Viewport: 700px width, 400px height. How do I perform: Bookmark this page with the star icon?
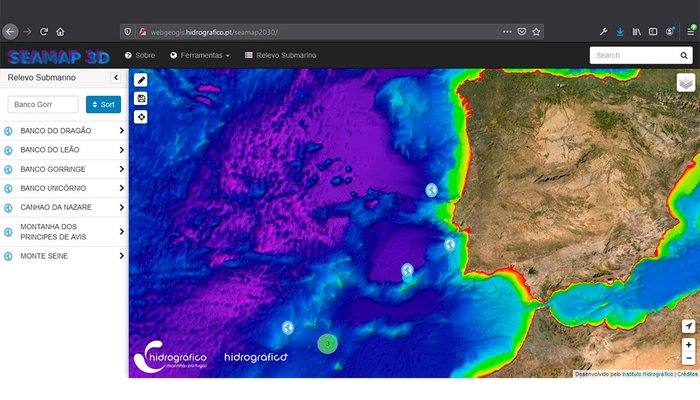point(536,31)
